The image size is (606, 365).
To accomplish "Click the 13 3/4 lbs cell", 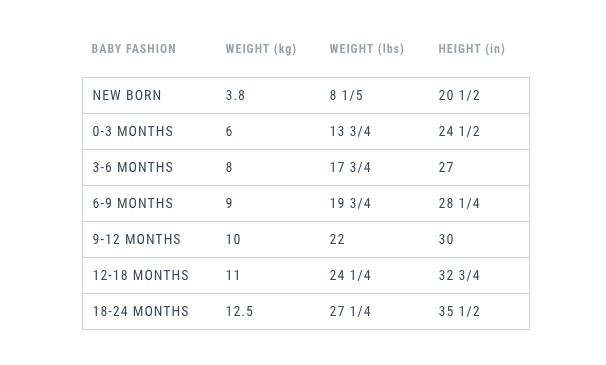I will tap(350, 131).
